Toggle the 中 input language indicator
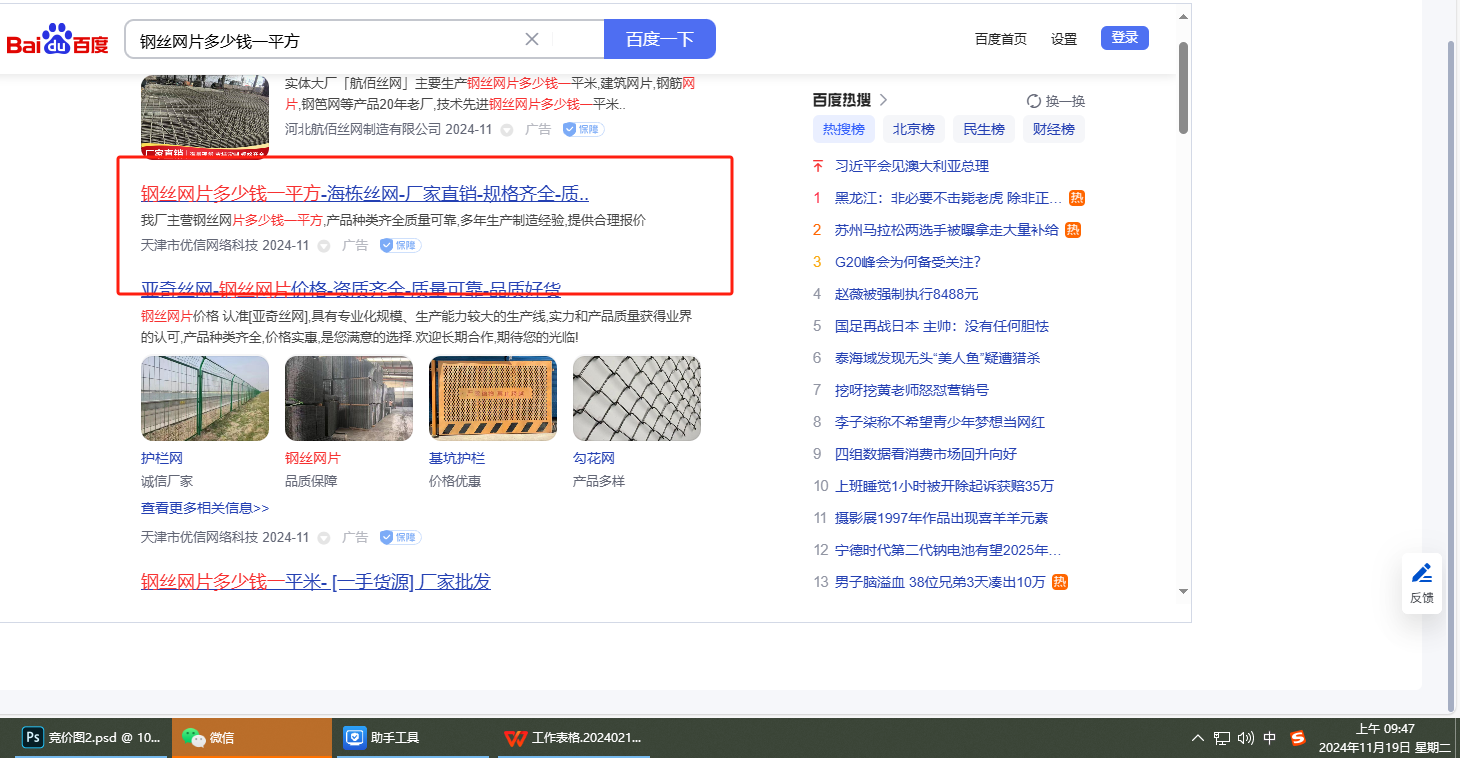 (x=1270, y=738)
